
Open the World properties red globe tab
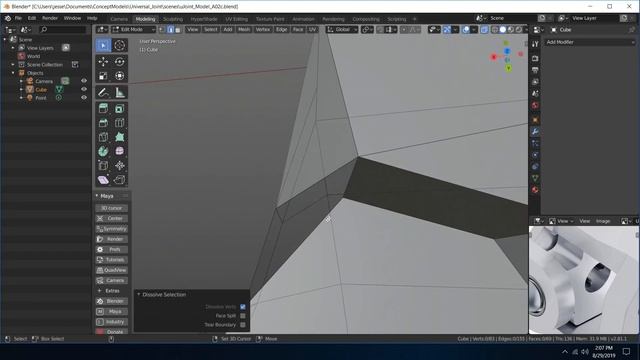point(535,105)
